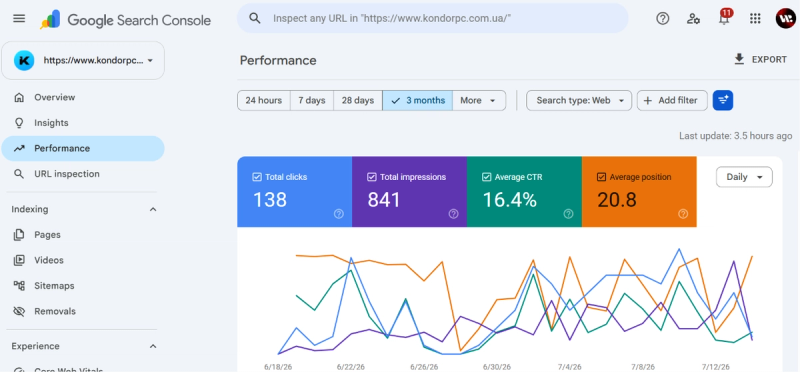The height and width of the screenshot is (372, 800).
Task: Click the 7/4/26 chart axis label
Action: point(569,367)
